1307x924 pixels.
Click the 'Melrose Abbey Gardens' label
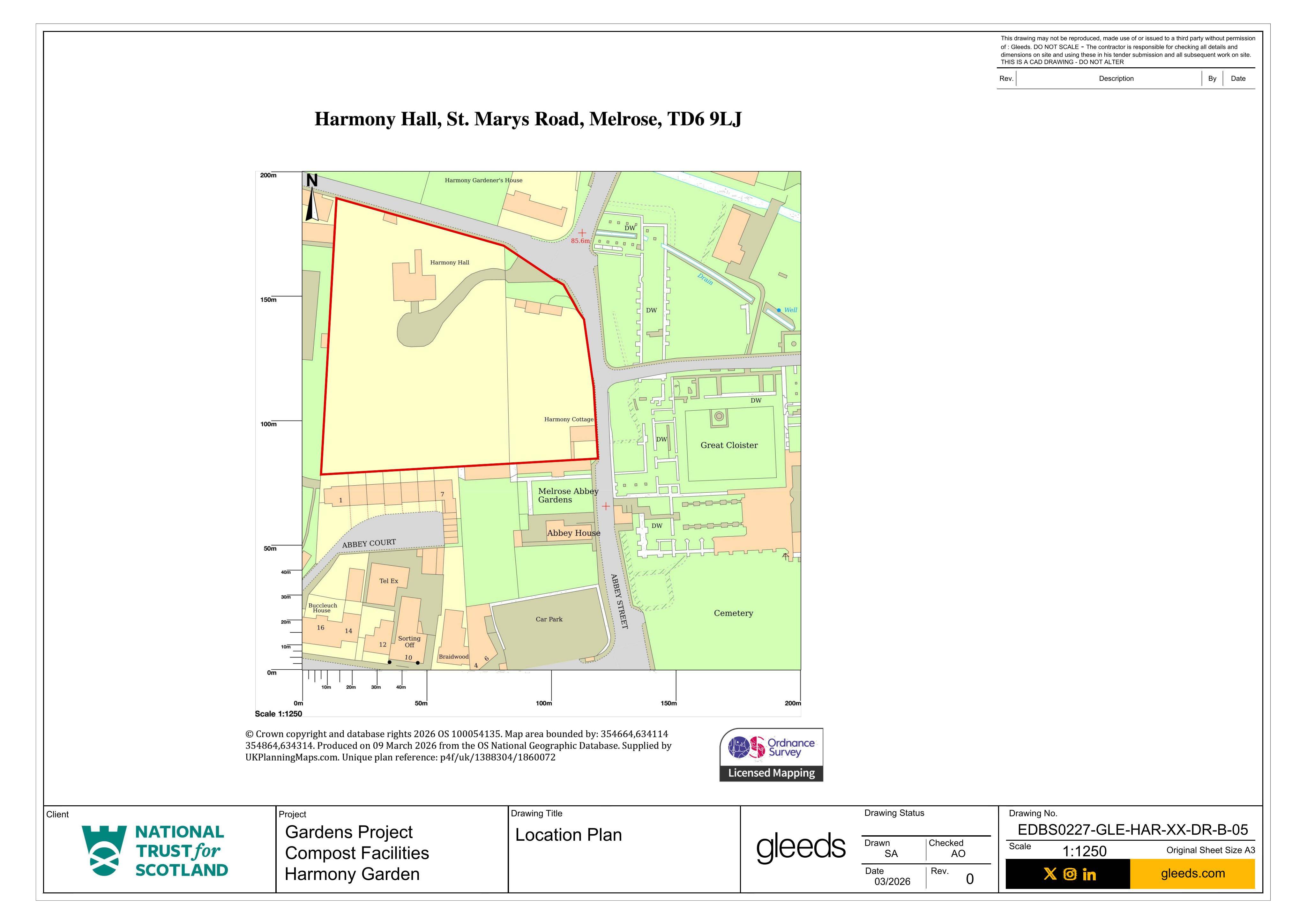[568, 495]
